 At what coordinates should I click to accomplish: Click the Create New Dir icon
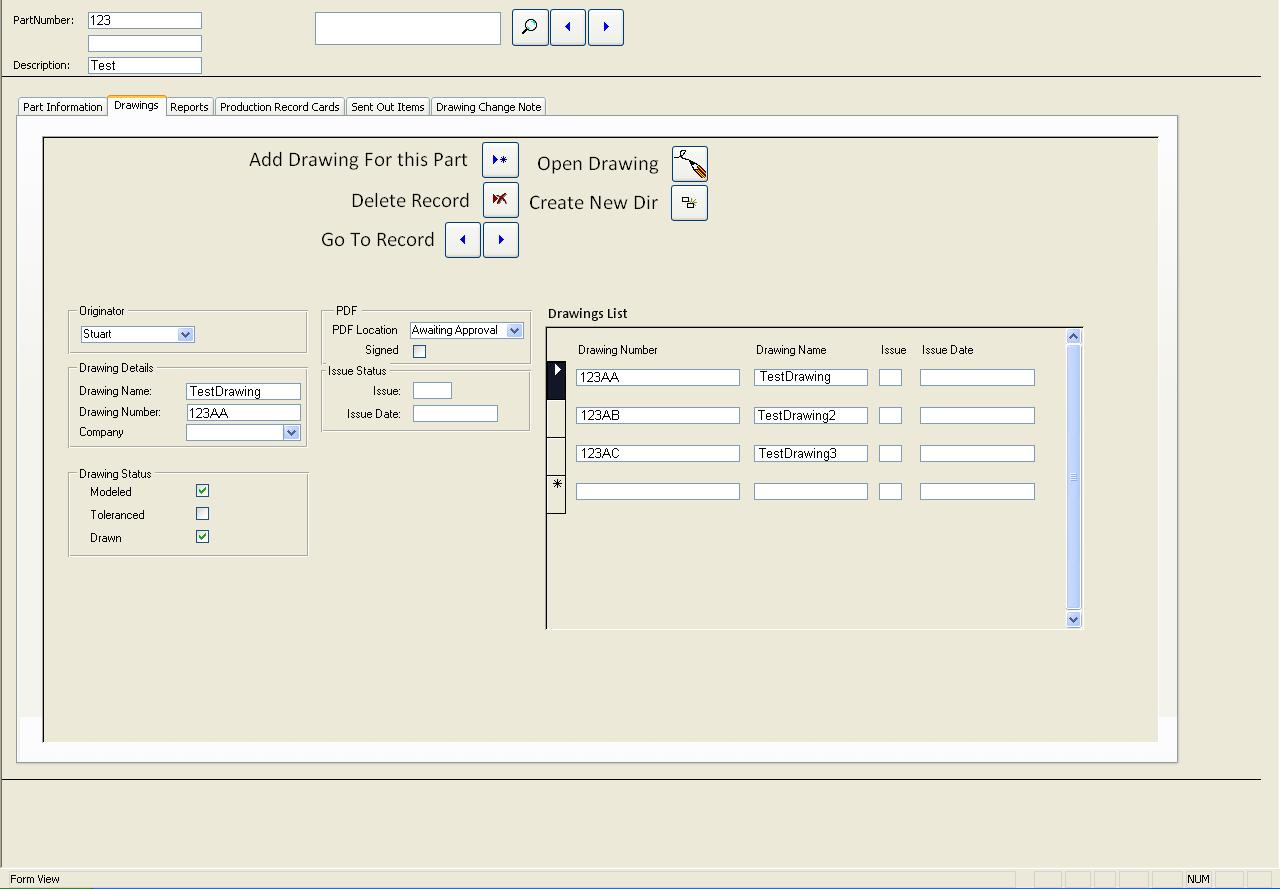coord(689,203)
